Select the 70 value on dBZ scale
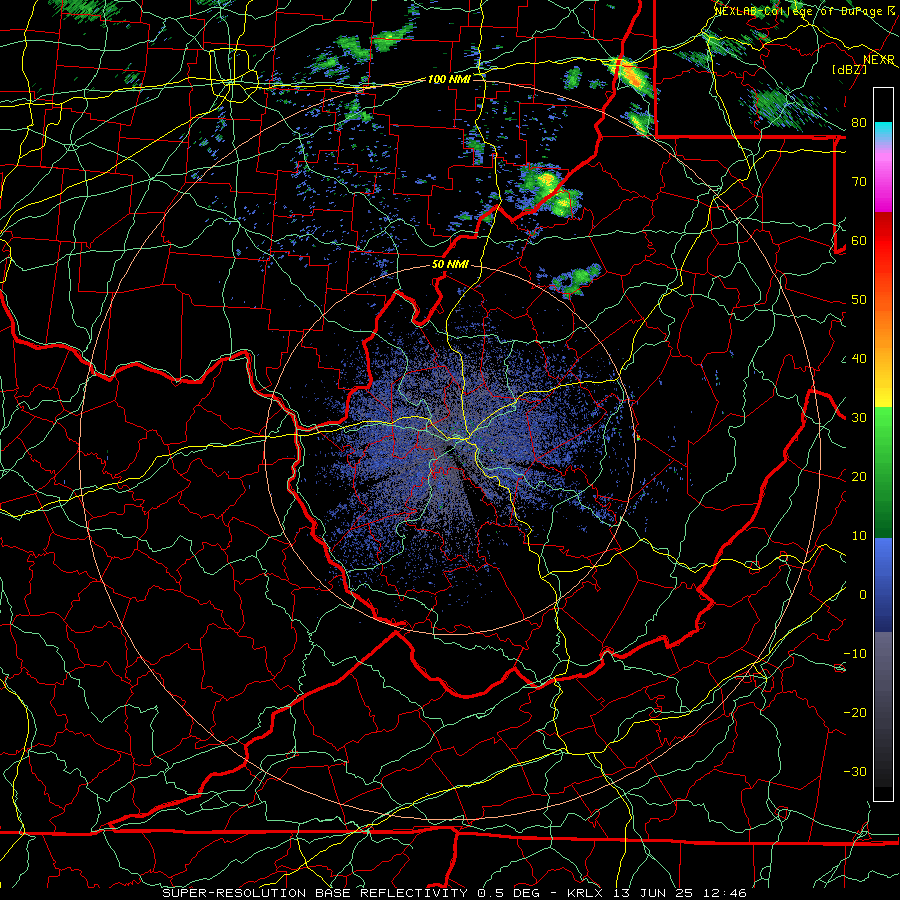Viewport: 900px width, 900px height. pyautogui.click(x=859, y=181)
